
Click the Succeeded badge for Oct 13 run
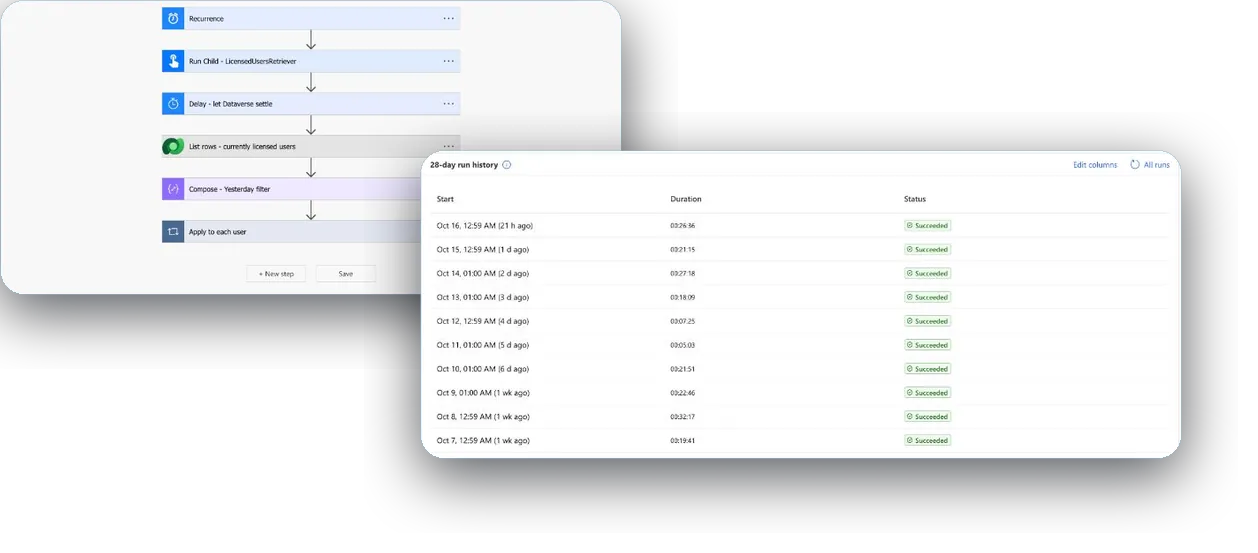tap(928, 297)
